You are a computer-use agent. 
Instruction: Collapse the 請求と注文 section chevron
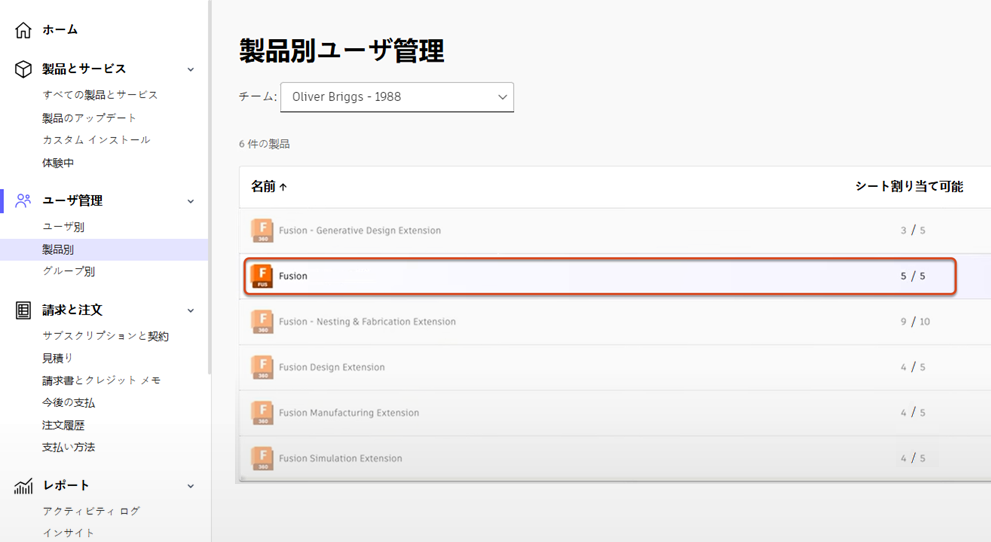click(190, 311)
